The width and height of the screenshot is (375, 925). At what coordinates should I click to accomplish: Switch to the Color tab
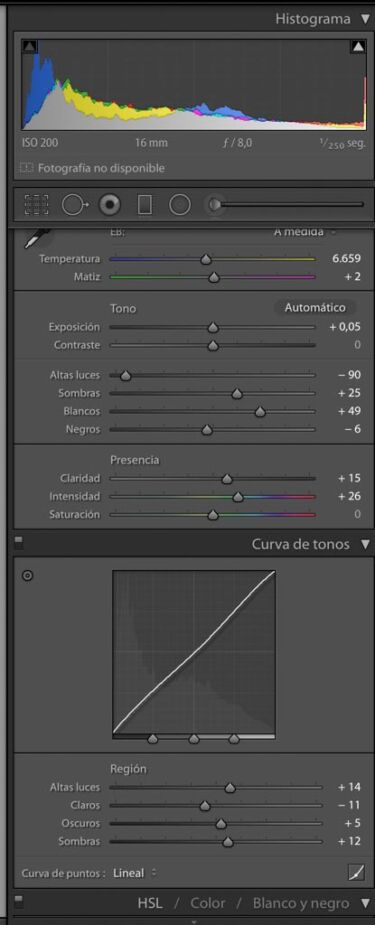coord(208,903)
